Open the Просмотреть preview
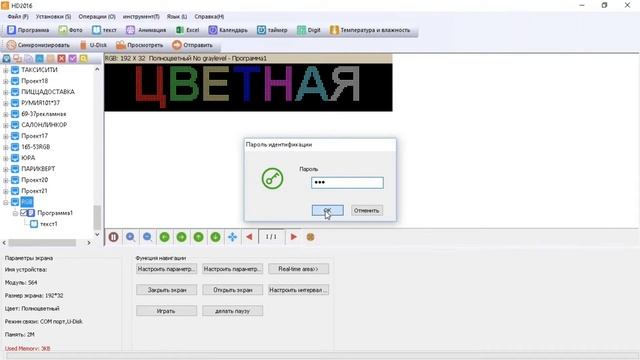Viewport: 640px width, 360px height. pyautogui.click(x=139, y=45)
